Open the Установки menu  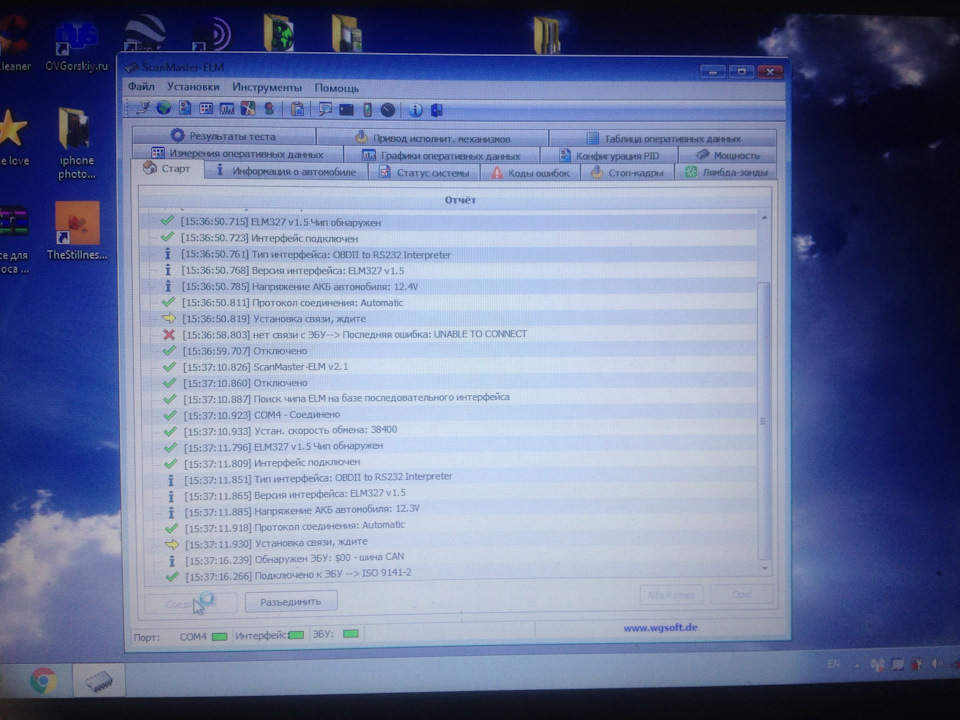[193, 88]
